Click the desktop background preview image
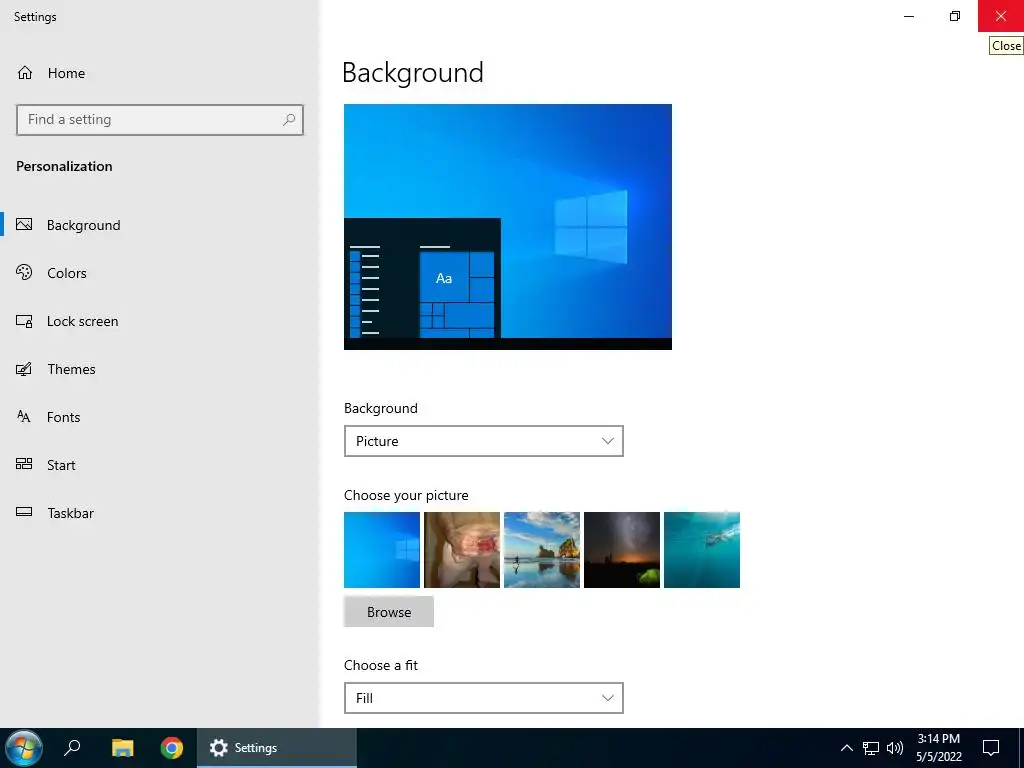Image resolution: width=1024 pixels, height=768 pixels. coord(508,227)
